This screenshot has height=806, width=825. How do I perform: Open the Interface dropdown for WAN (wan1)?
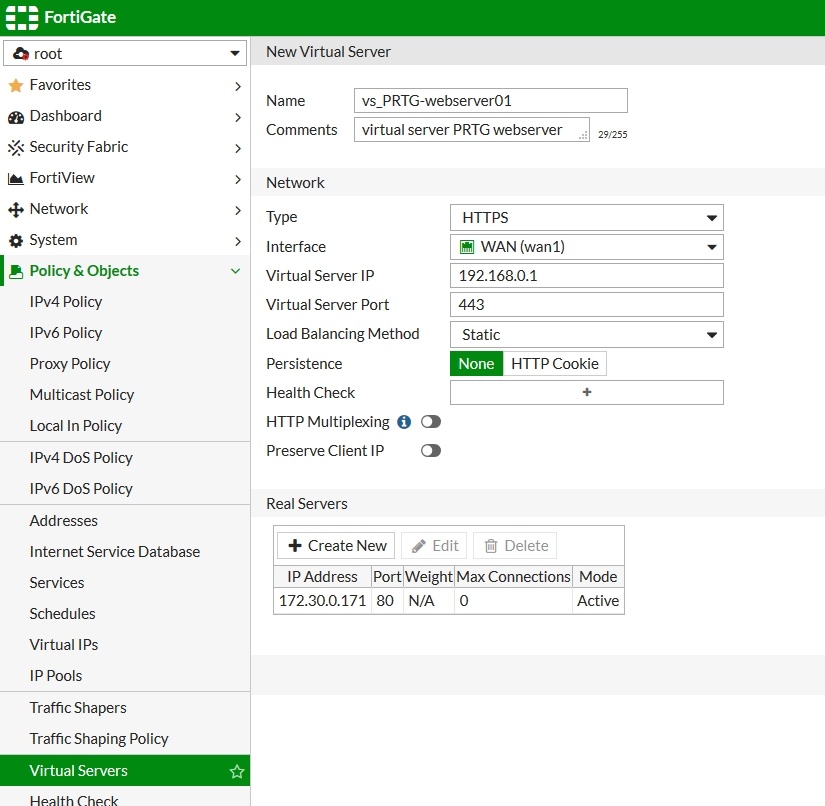[x=586, y=246]
